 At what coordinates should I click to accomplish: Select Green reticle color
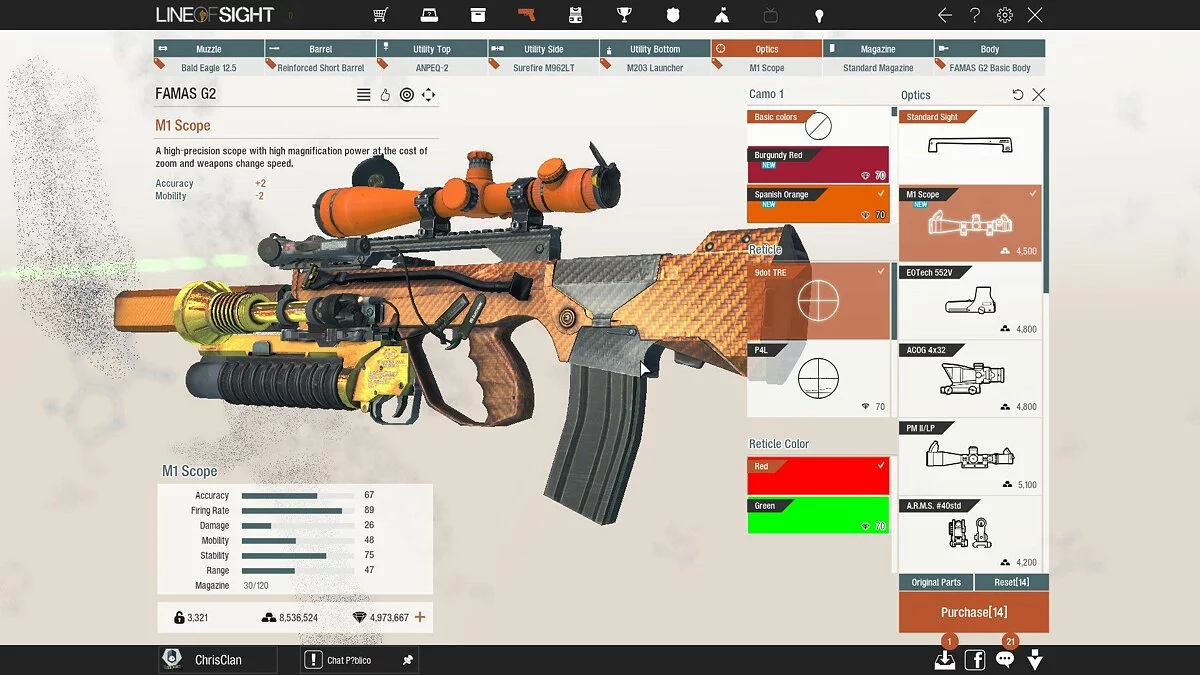click(818, 515)
